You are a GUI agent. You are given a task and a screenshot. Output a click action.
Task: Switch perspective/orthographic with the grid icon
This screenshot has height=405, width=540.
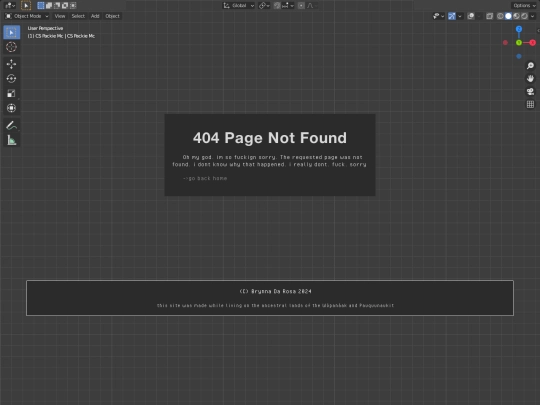(530, 104)
